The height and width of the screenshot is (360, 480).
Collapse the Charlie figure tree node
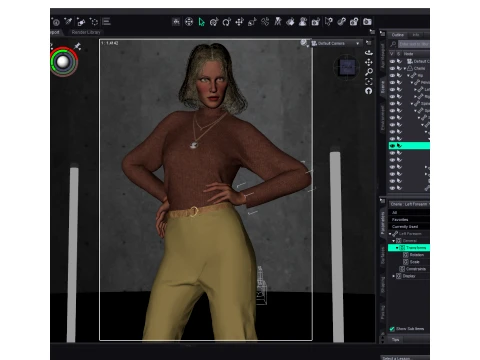click(405, 68)
